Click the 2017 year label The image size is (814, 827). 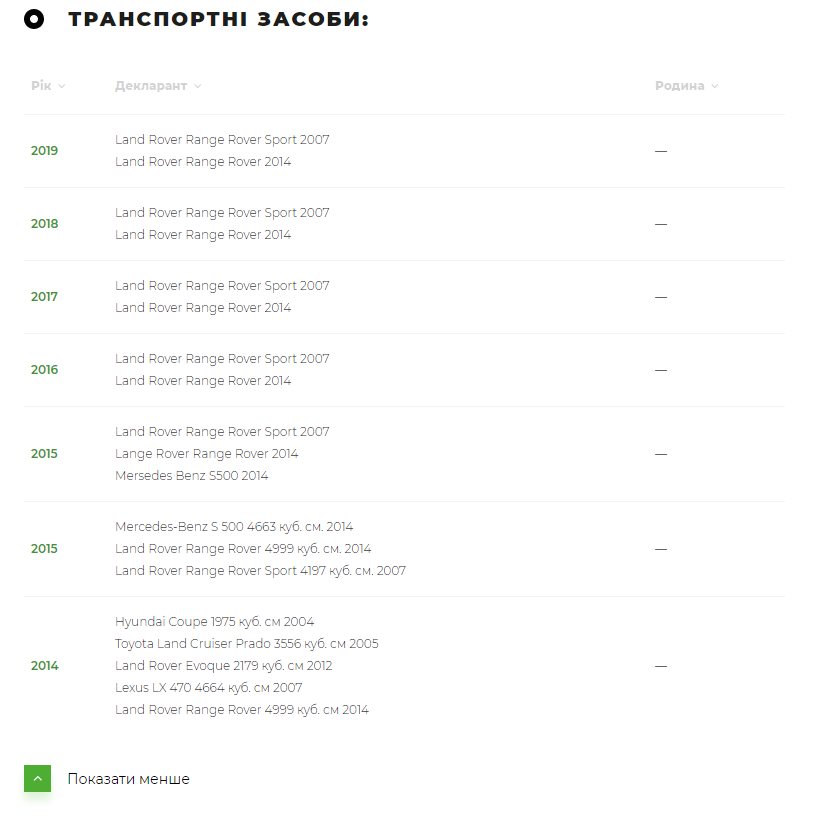point(44,297)
